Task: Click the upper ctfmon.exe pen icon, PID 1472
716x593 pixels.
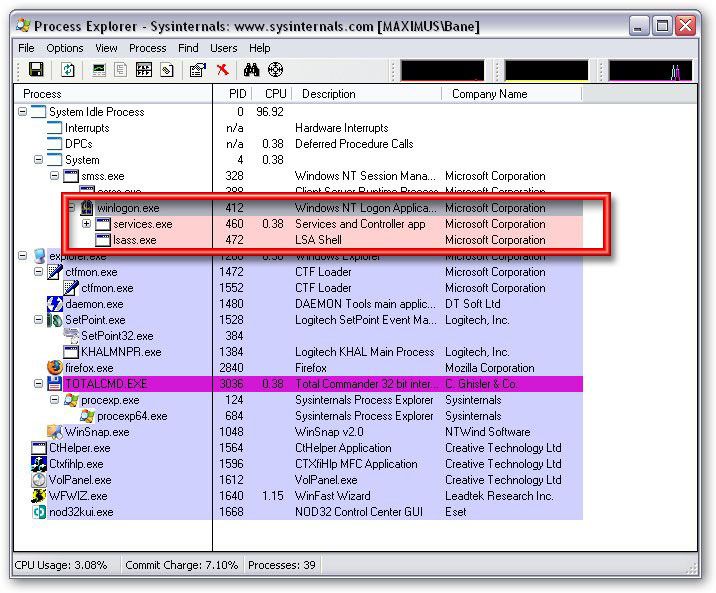Action: [x=55, y=272]
